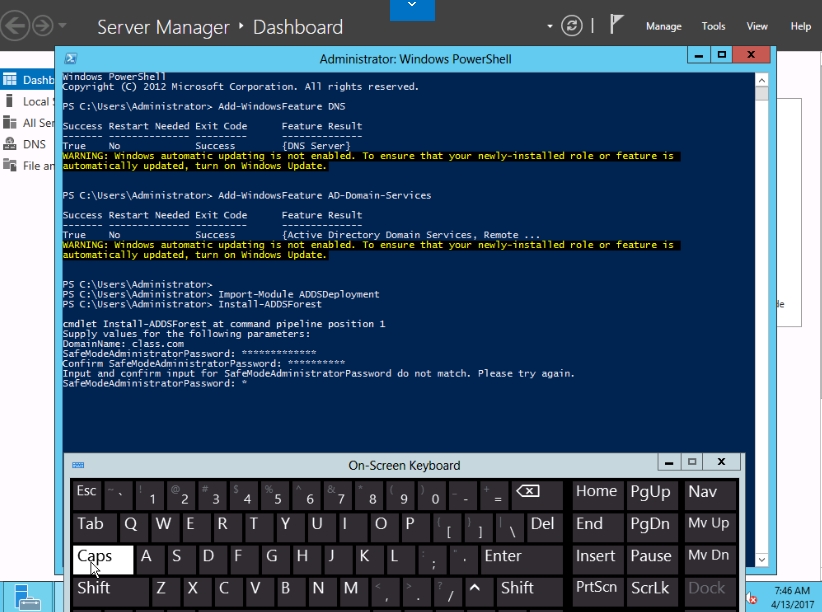Click the On-Screen Keyboard title bar icon
Image resolution: width=822 pixels, height=612 pixels.
78,465
